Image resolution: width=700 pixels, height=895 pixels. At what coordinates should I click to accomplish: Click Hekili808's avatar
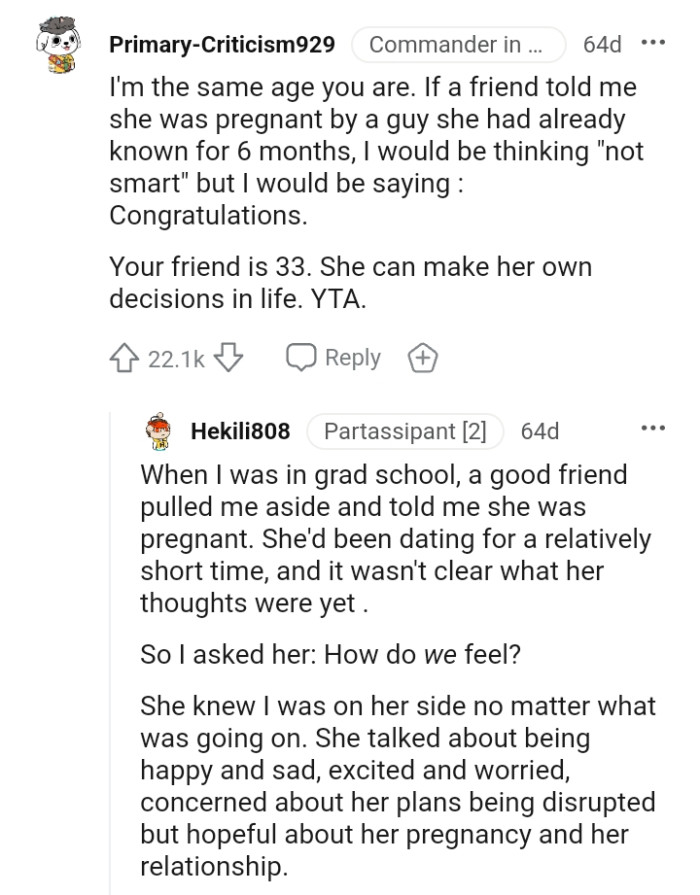click(x=158, y=431)
